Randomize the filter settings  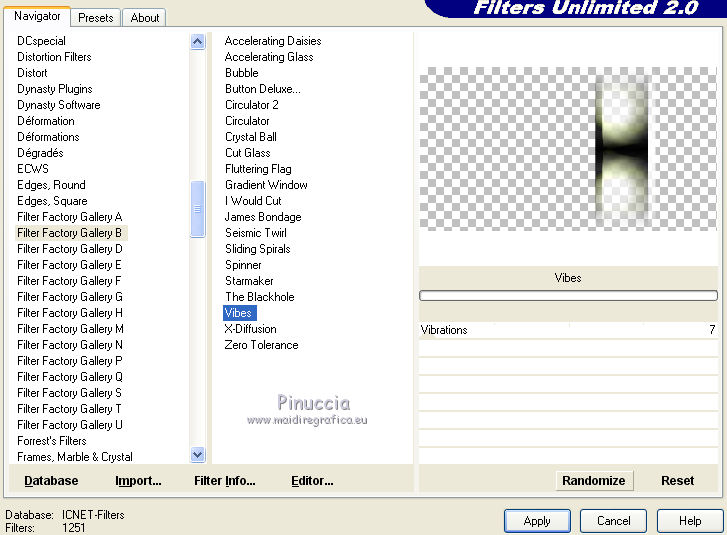593,481
